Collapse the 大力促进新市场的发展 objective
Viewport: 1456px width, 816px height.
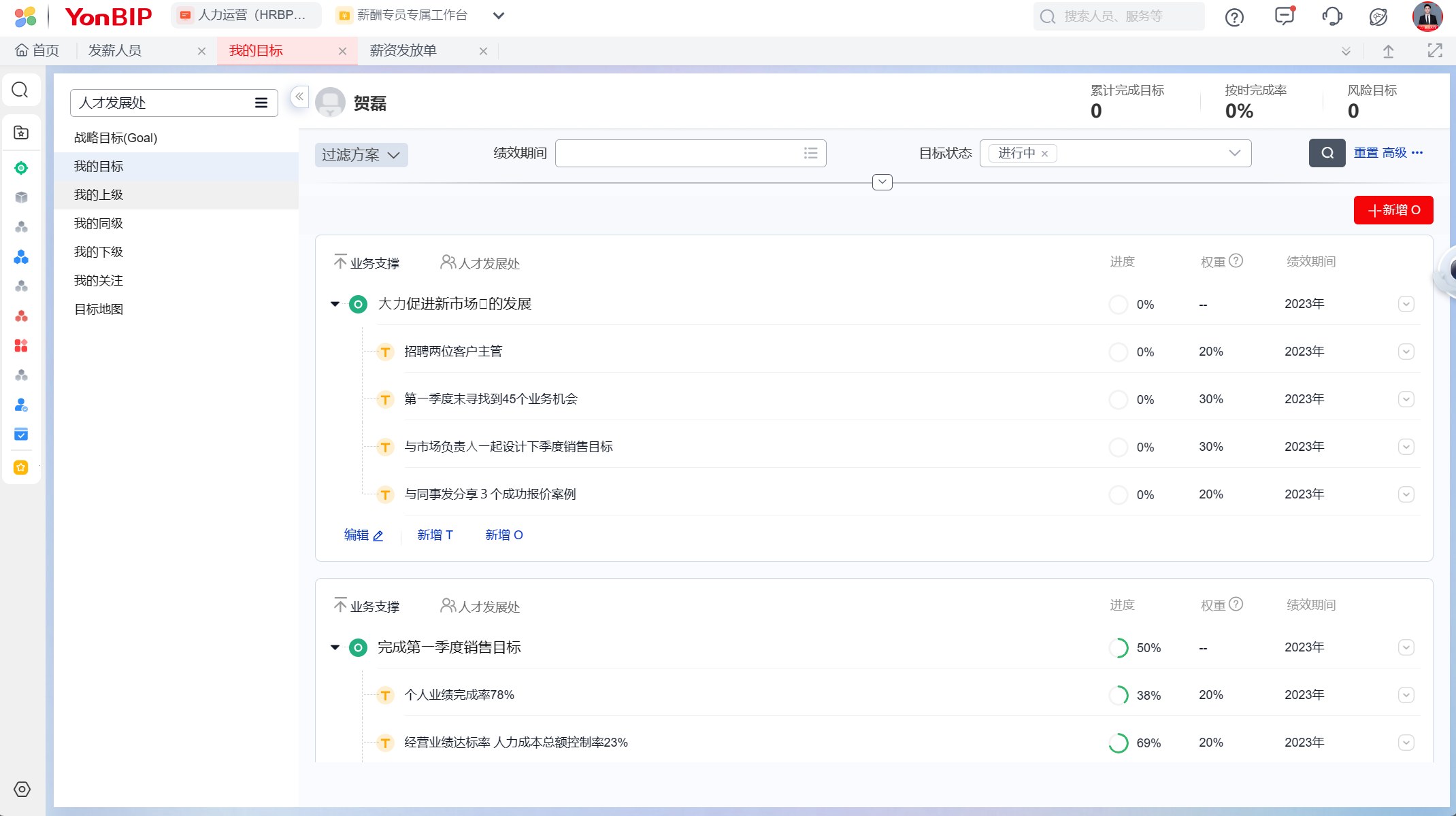[x=335, y=304]
